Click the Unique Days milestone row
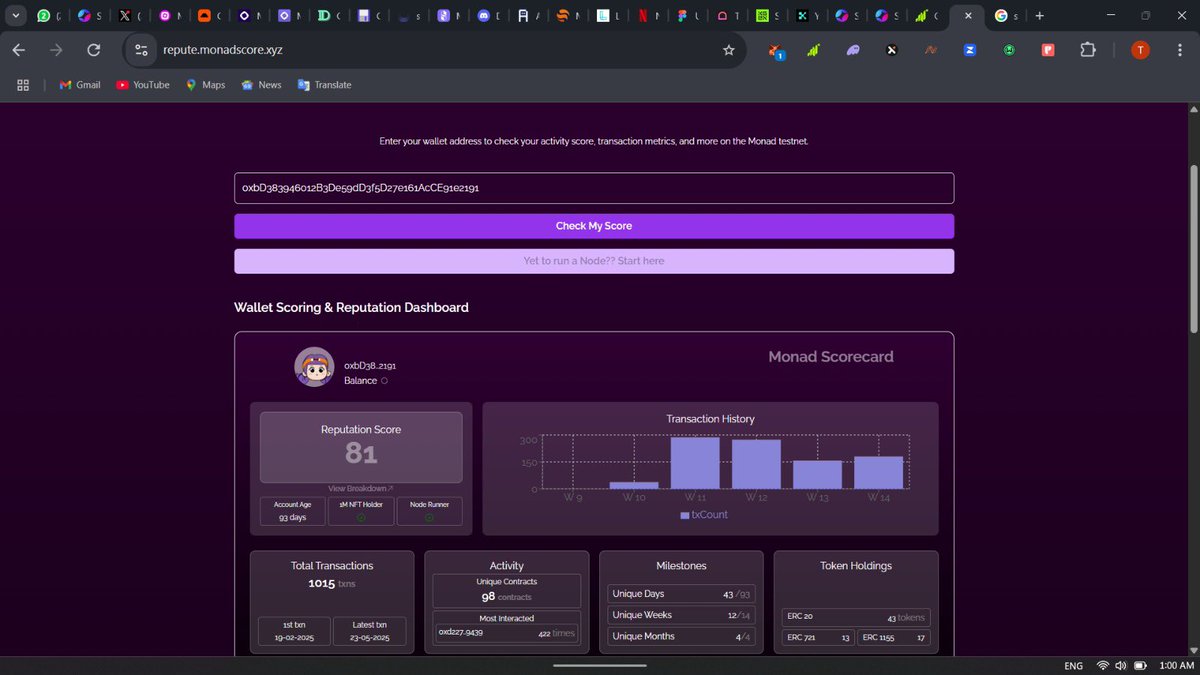 click(x=681, y=594)
